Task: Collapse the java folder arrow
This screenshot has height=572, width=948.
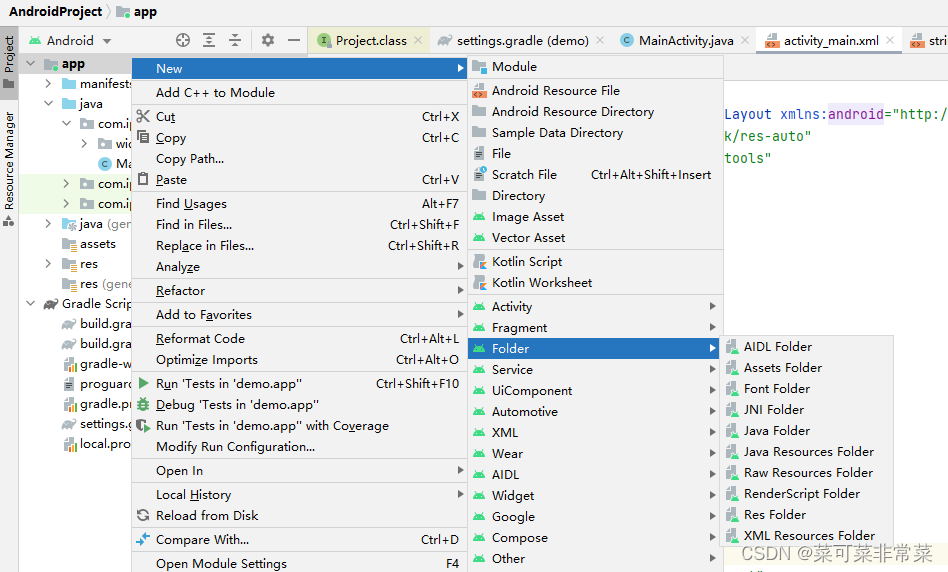Action: 48,103
